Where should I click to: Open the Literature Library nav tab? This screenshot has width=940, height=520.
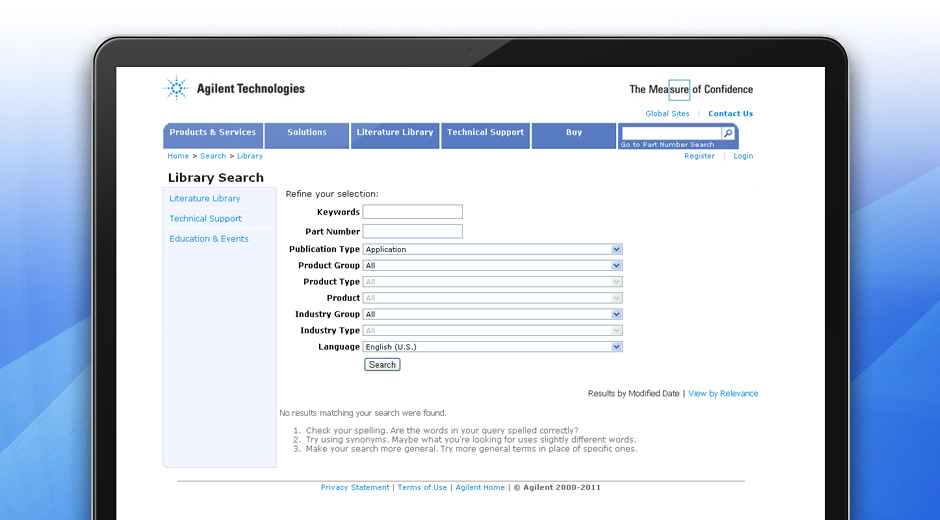(x=394, y=136)
